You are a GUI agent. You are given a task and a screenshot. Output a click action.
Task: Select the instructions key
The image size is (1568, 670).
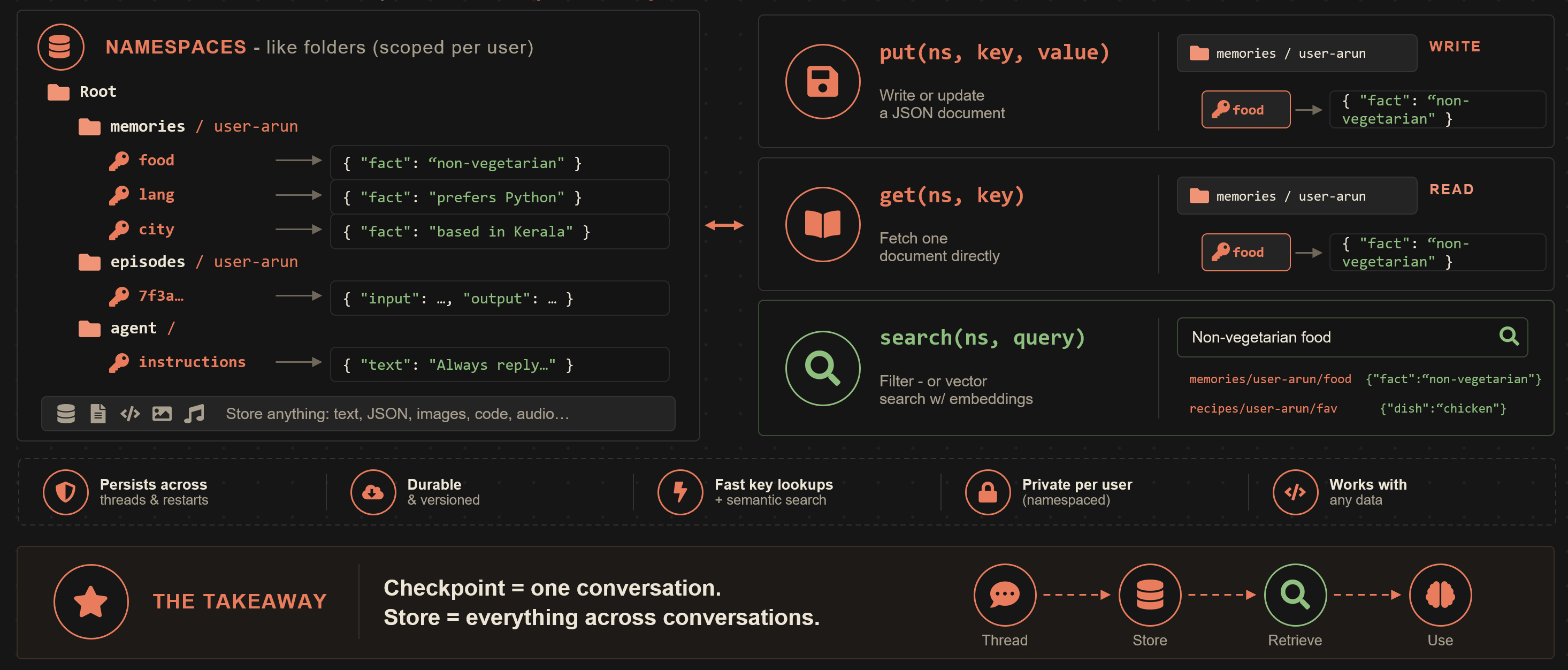(x=177, y=362)
